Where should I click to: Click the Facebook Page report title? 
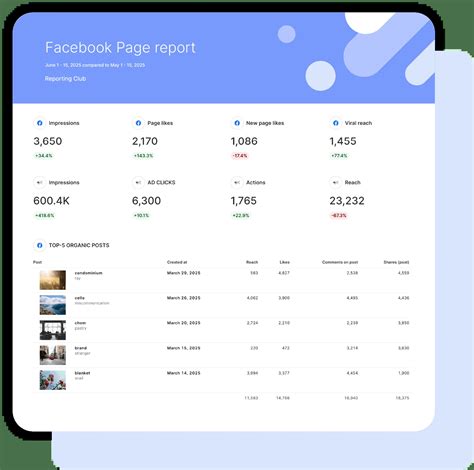pos(120,48)
